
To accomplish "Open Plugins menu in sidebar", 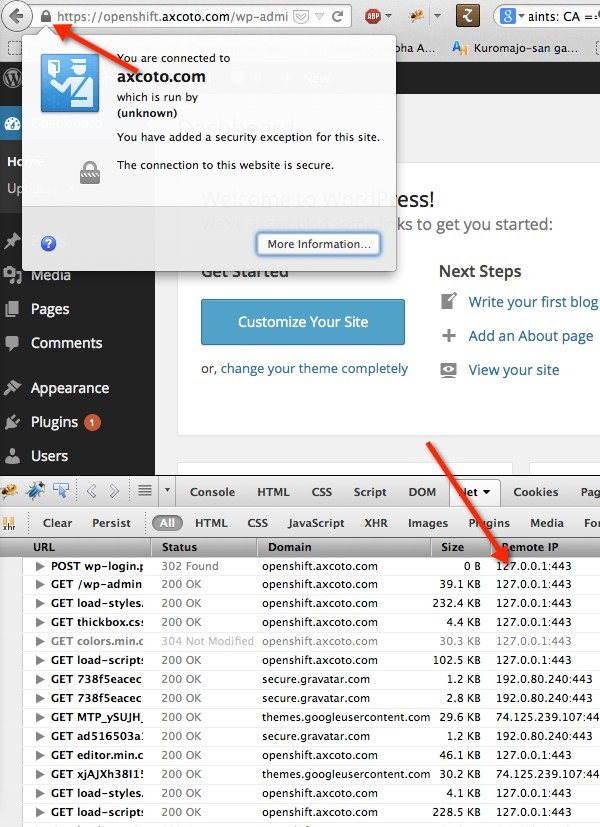I will point(54,422).
